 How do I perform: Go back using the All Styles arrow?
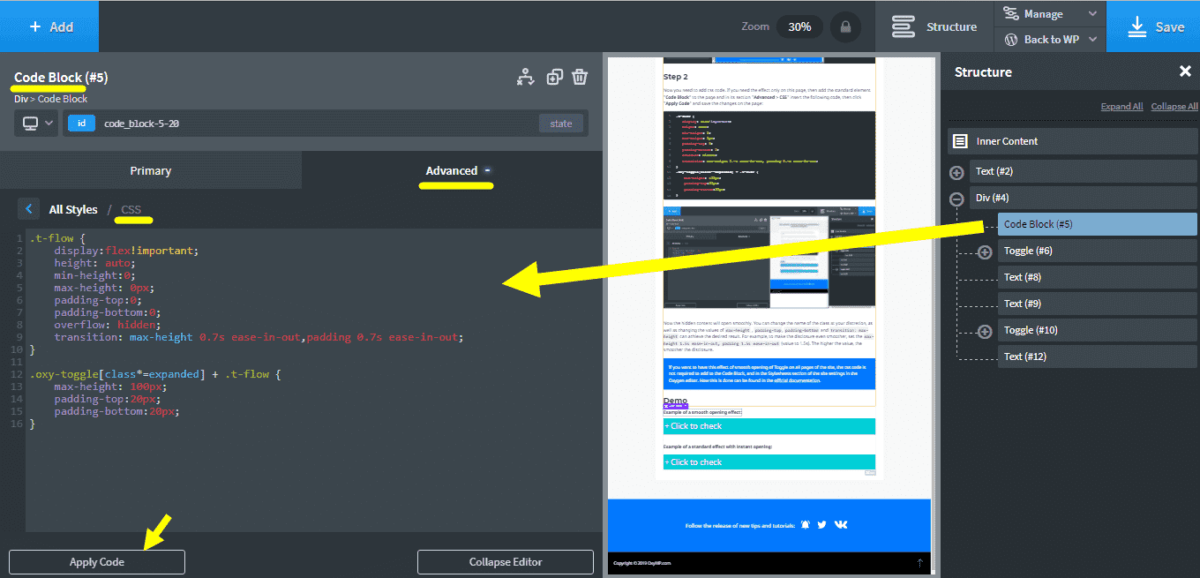point(28,209)
